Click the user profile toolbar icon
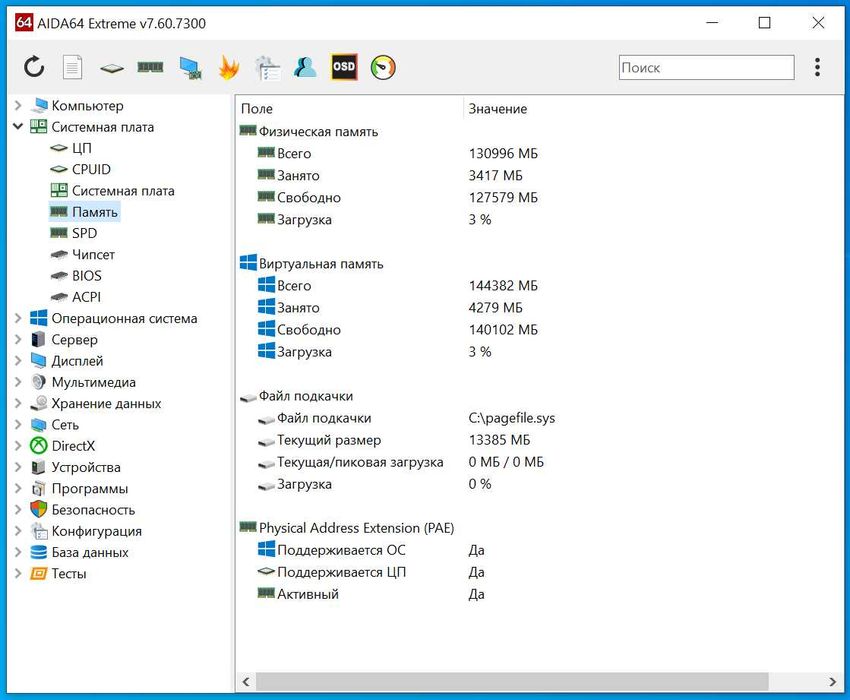Image resolution: width=850 pixels, height=700 pixels. [305, 67]
